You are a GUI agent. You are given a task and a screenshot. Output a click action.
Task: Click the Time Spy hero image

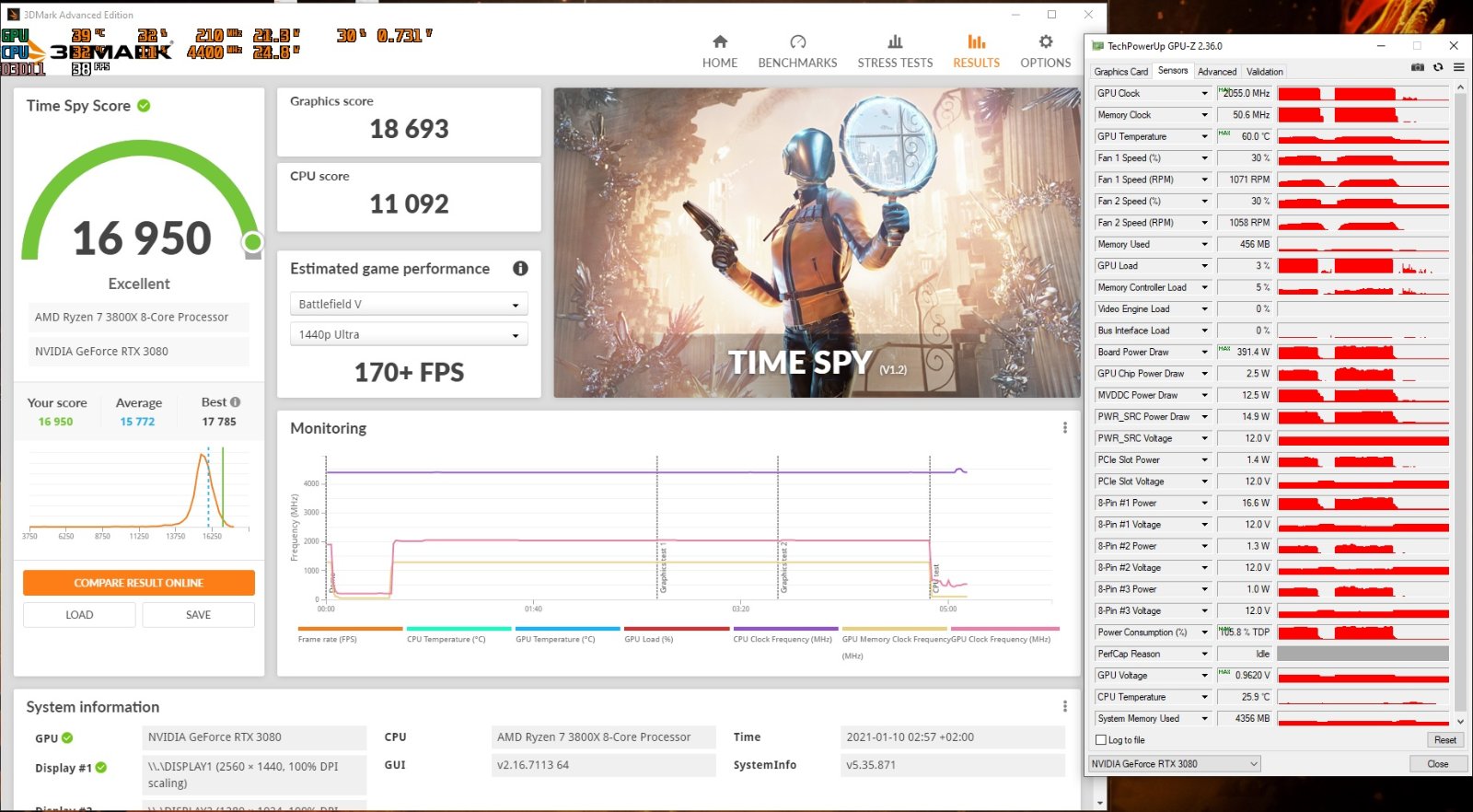pos(817,243)
